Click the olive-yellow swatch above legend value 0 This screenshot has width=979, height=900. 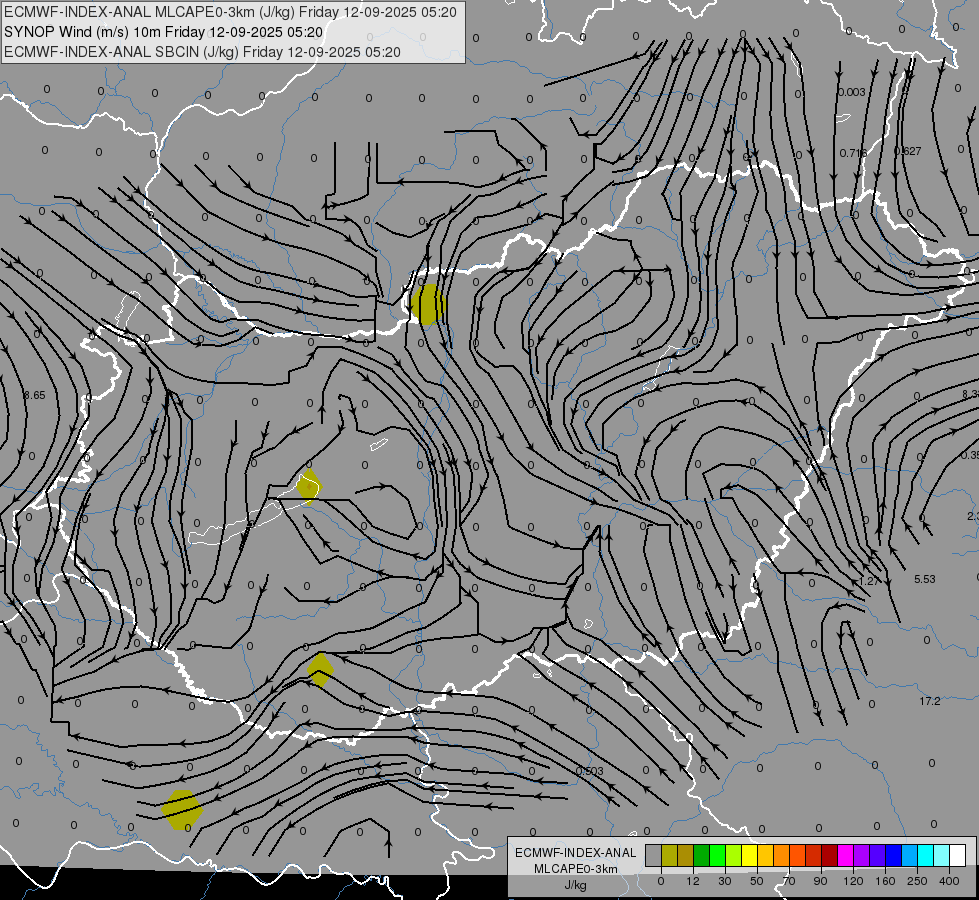669,855
